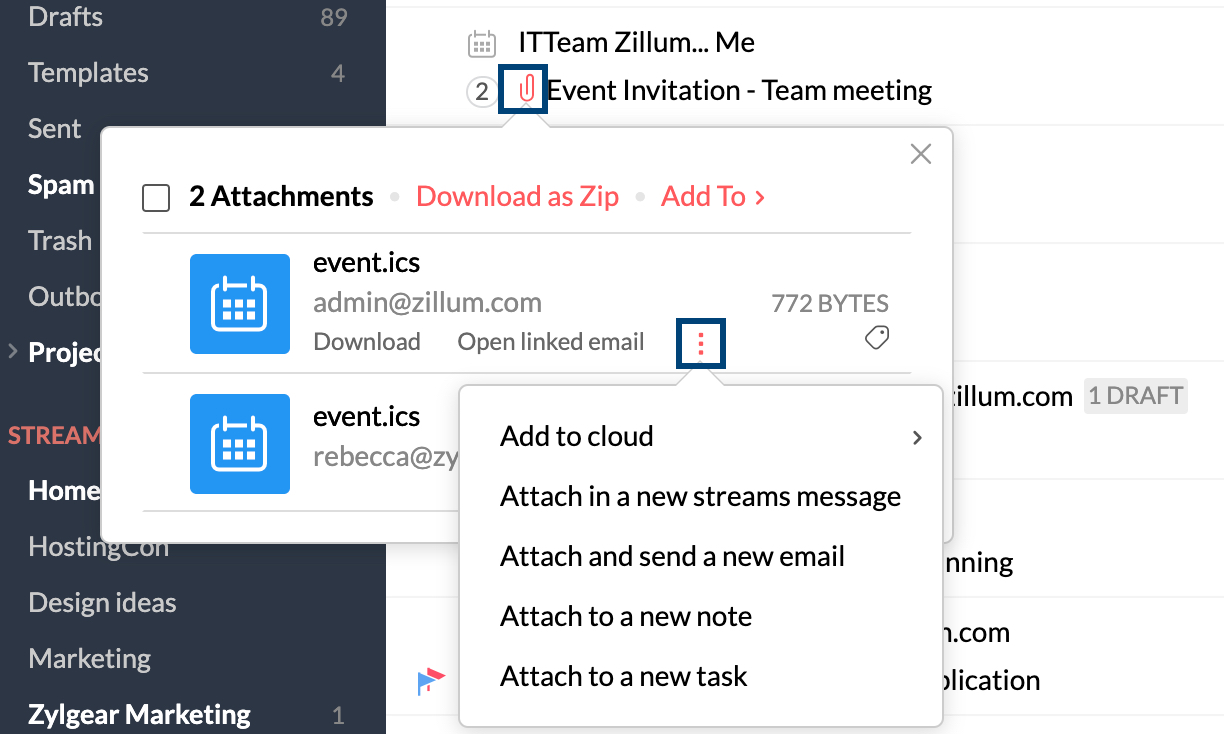Choose Attach to a new task
The height and width of the screenshot is (734, 1224).
[623, 676]
